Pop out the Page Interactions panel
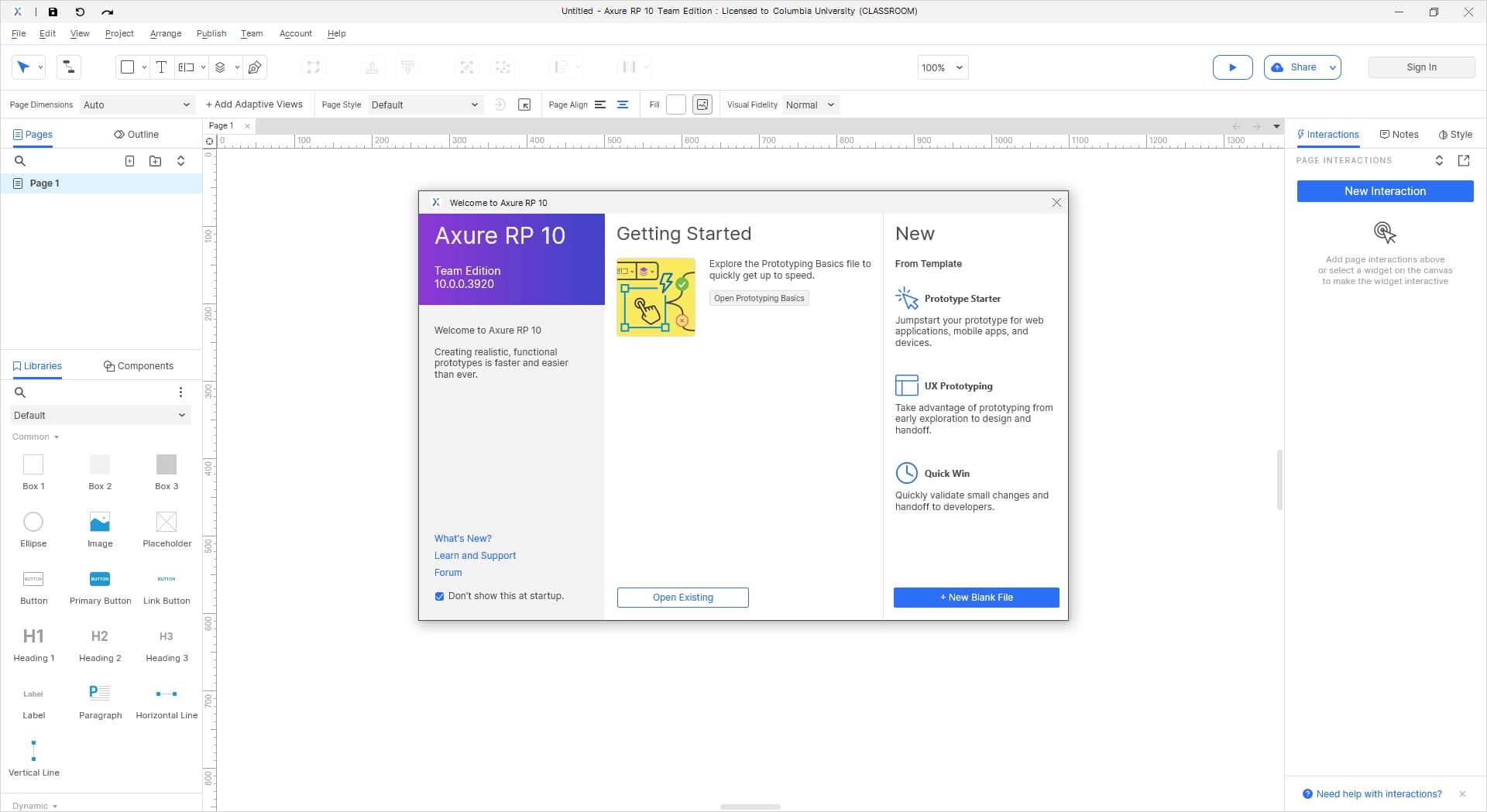This screenshot has width=1487, height=812. coord(1463,160)
